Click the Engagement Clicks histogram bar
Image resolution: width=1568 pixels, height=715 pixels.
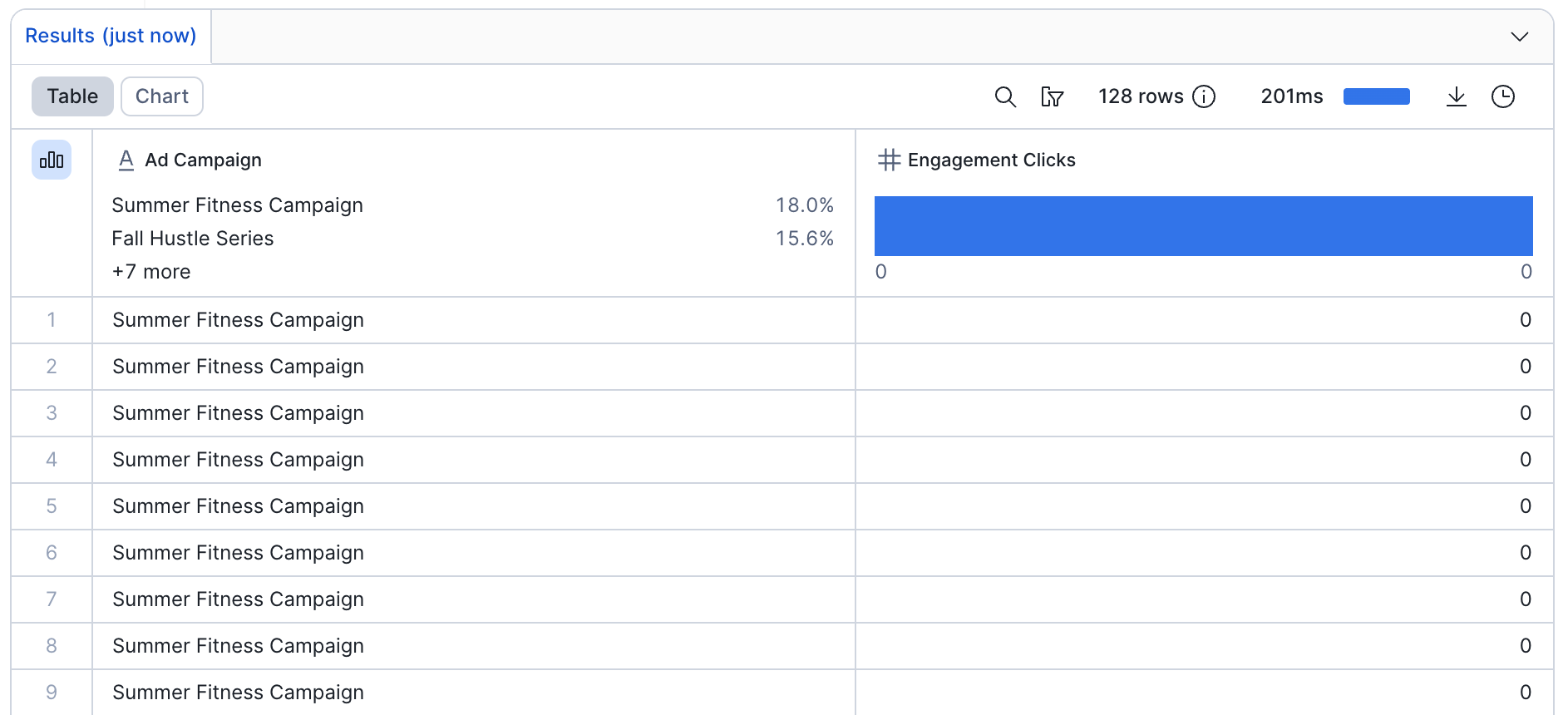[1203, 226]
